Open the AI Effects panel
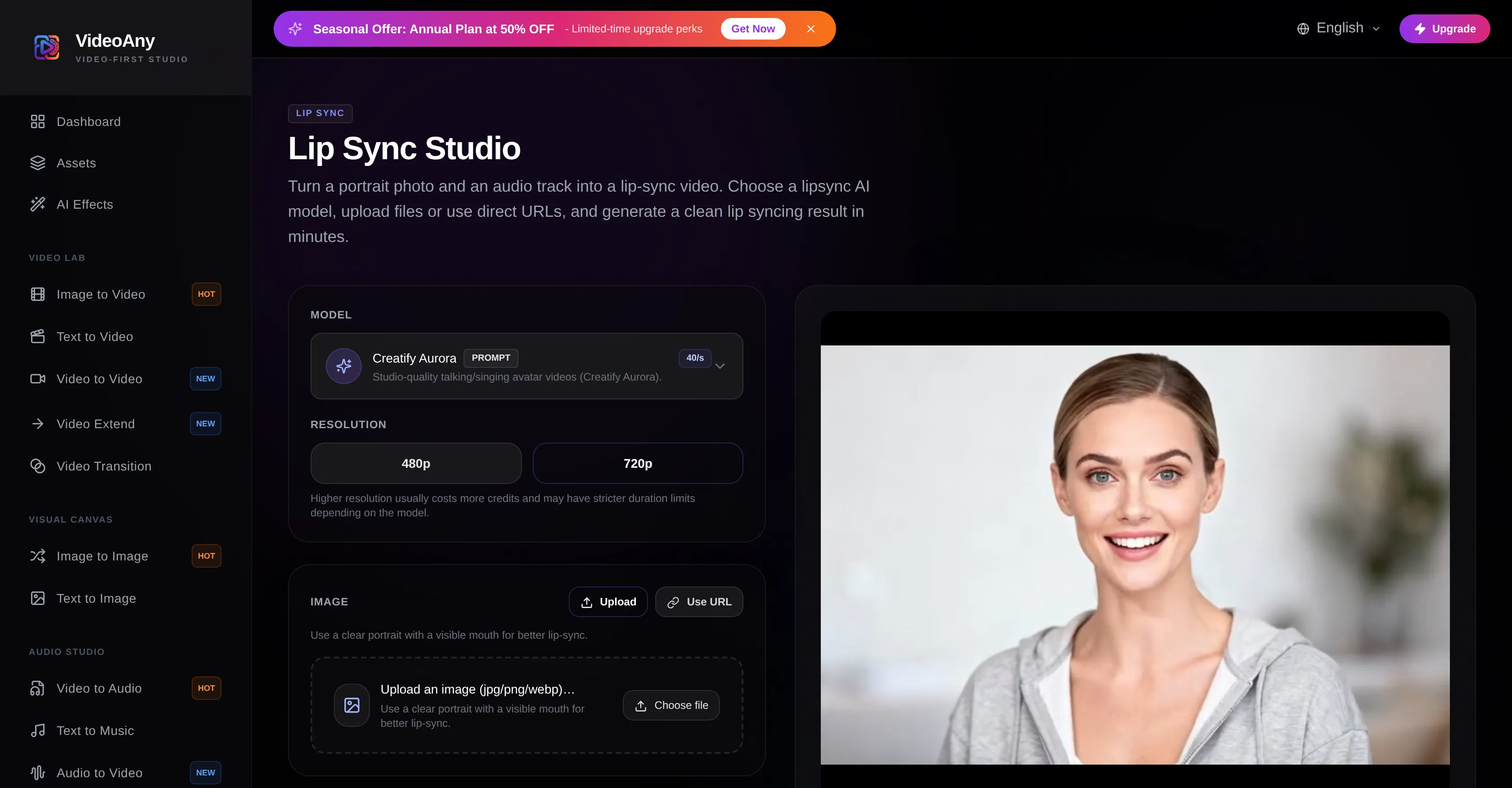Viewport: 1512px width, 788px height. click(85, 204)
